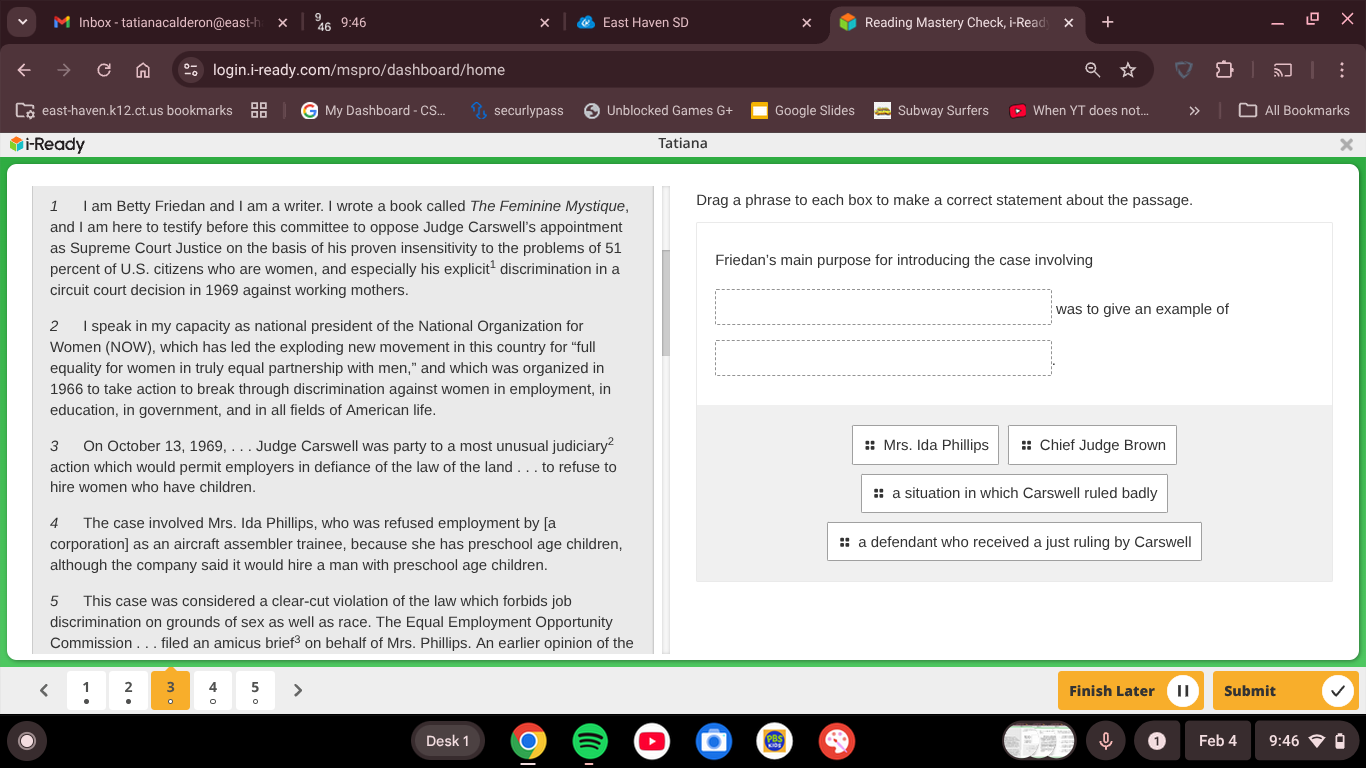Open the tab search dropdown arrow
Image resolution: width=1366 pixels, height=768 pixels.
pos(23,22)
